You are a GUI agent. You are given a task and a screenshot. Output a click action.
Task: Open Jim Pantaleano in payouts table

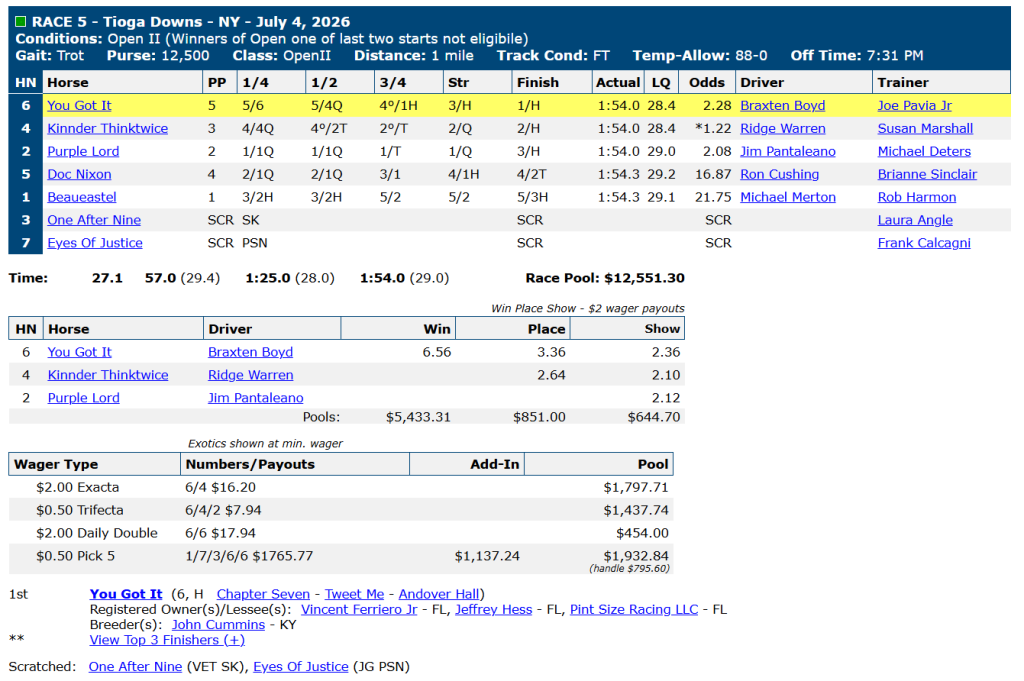[x=255, y=398]
